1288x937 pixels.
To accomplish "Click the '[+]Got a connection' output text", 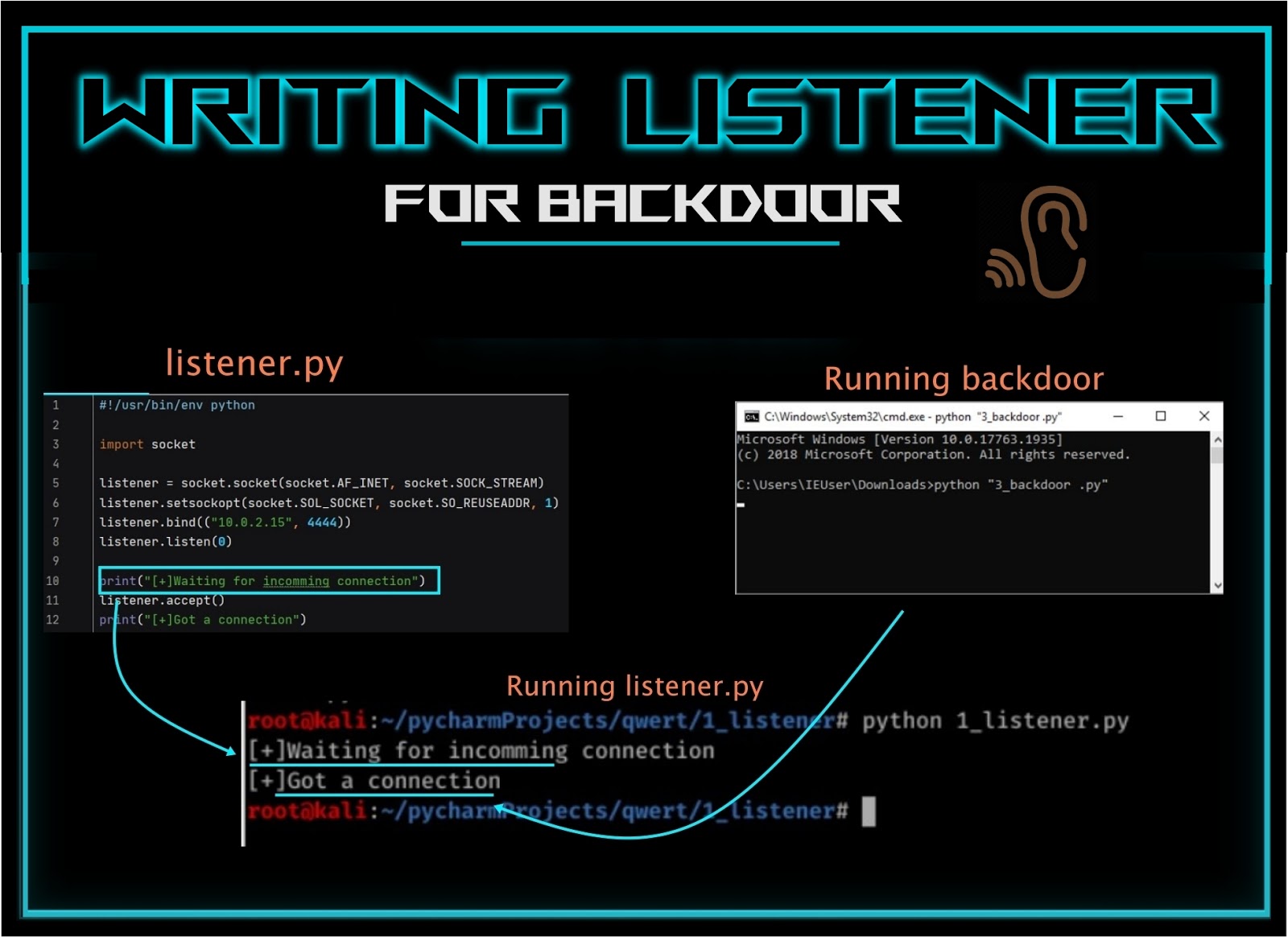I will point(374,779).
